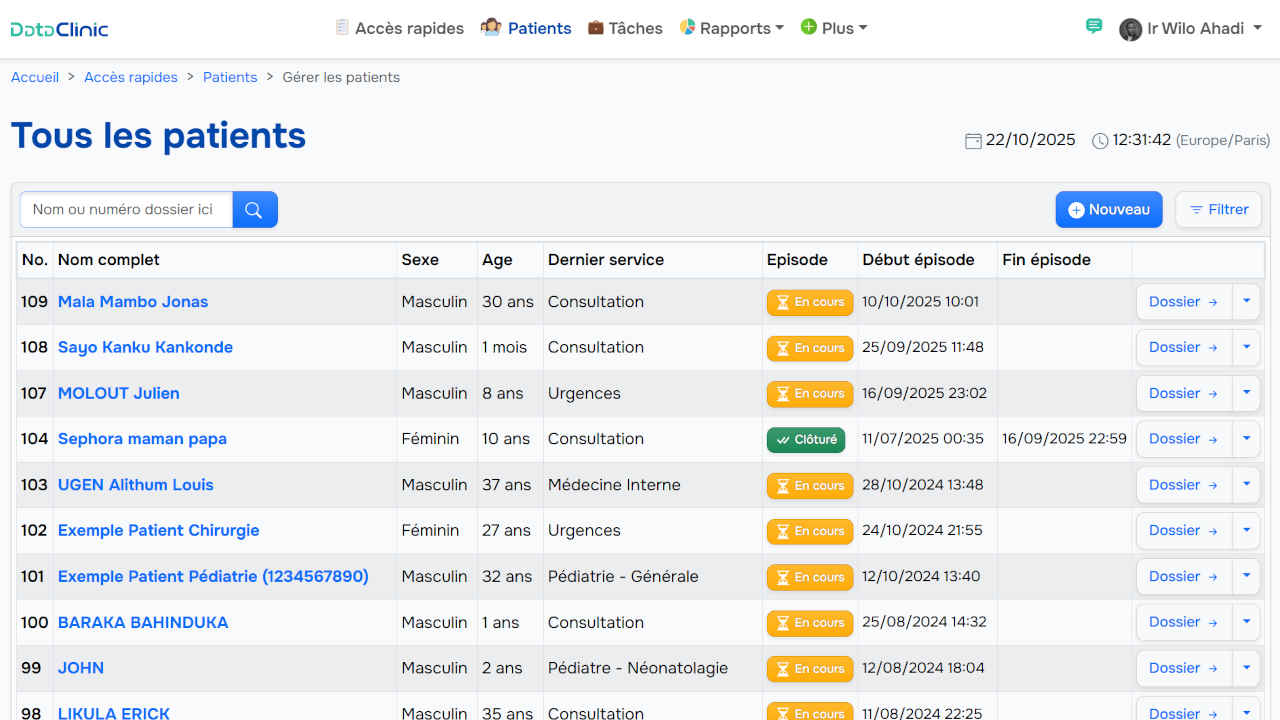Click the DataClinic logo
This screenshot has width=1280, height=720.
click(60, 29)
